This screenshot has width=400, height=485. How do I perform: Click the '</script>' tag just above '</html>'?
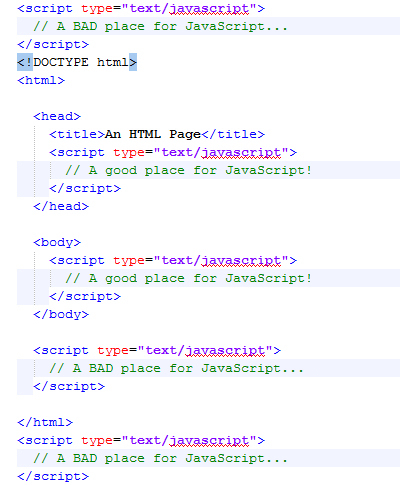coord(69,386)
